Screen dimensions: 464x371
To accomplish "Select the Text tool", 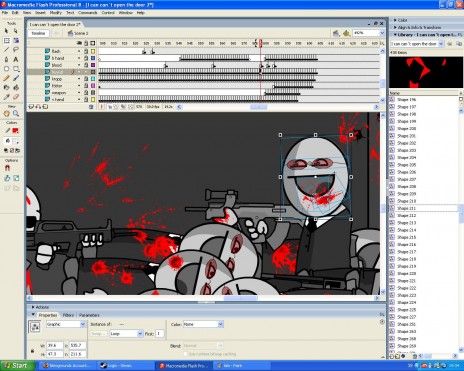I will (x=16, y=59).
